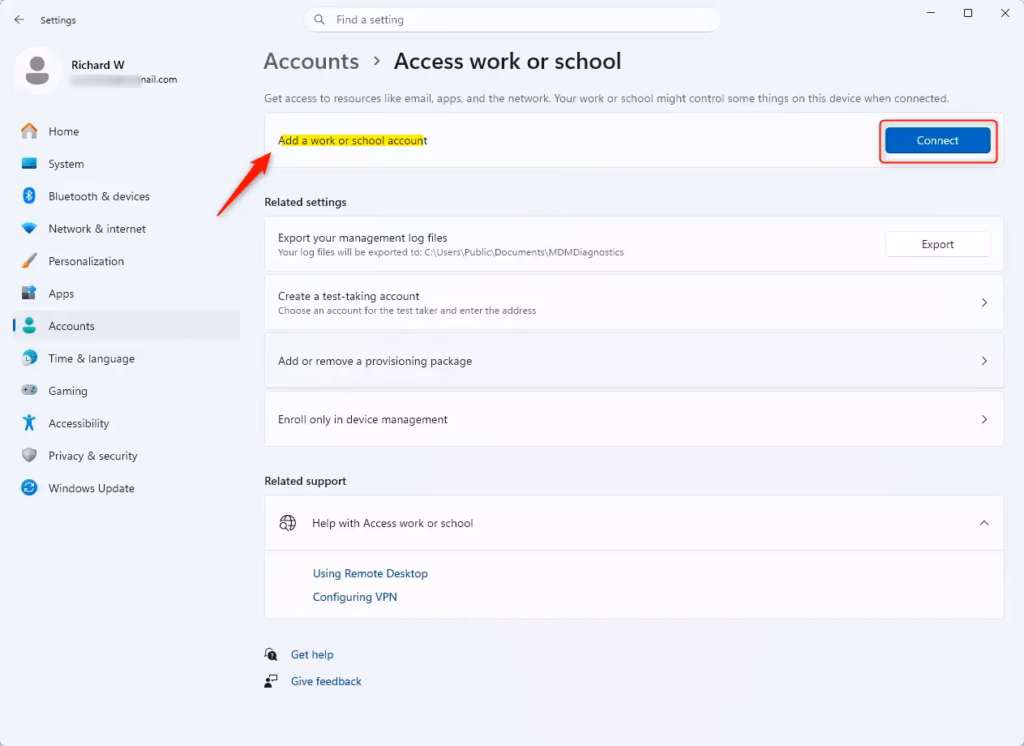Click the Find a setting search box
The width and height of the screenshot is (1024, 746).
512,20
